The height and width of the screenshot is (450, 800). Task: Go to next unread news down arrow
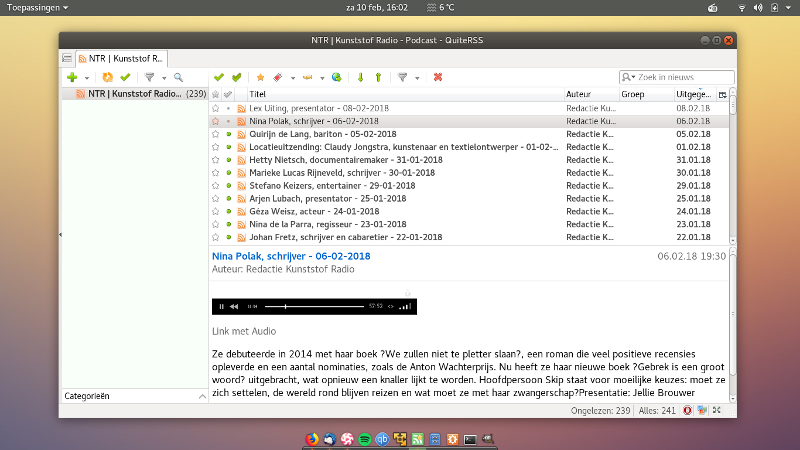pyautogui.click(x=360, y=77)
